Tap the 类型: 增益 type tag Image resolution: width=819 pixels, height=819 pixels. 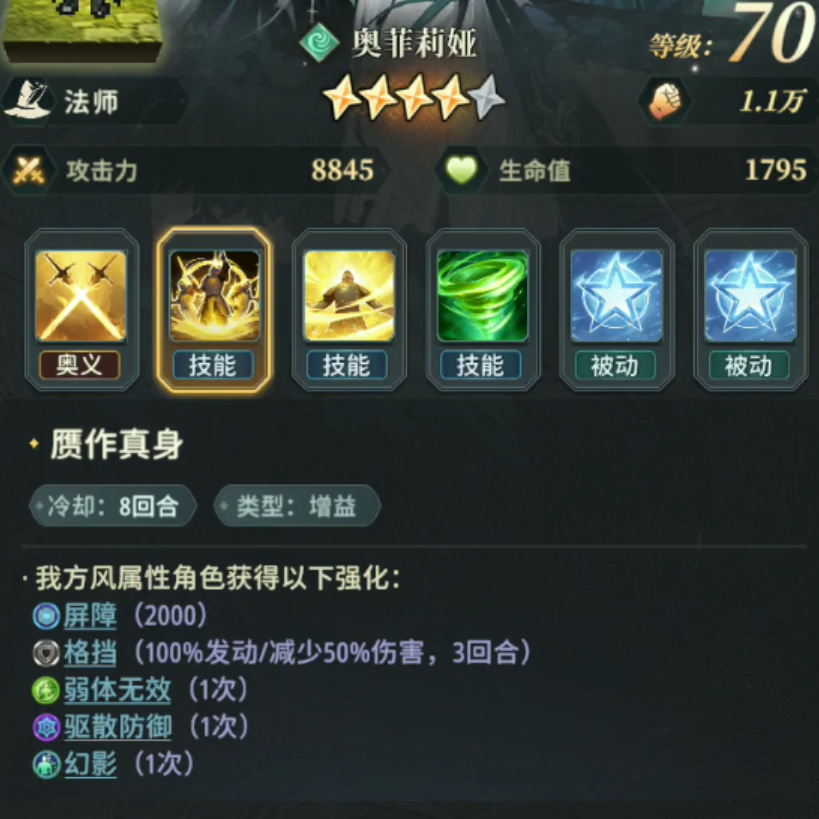(297, 506)
